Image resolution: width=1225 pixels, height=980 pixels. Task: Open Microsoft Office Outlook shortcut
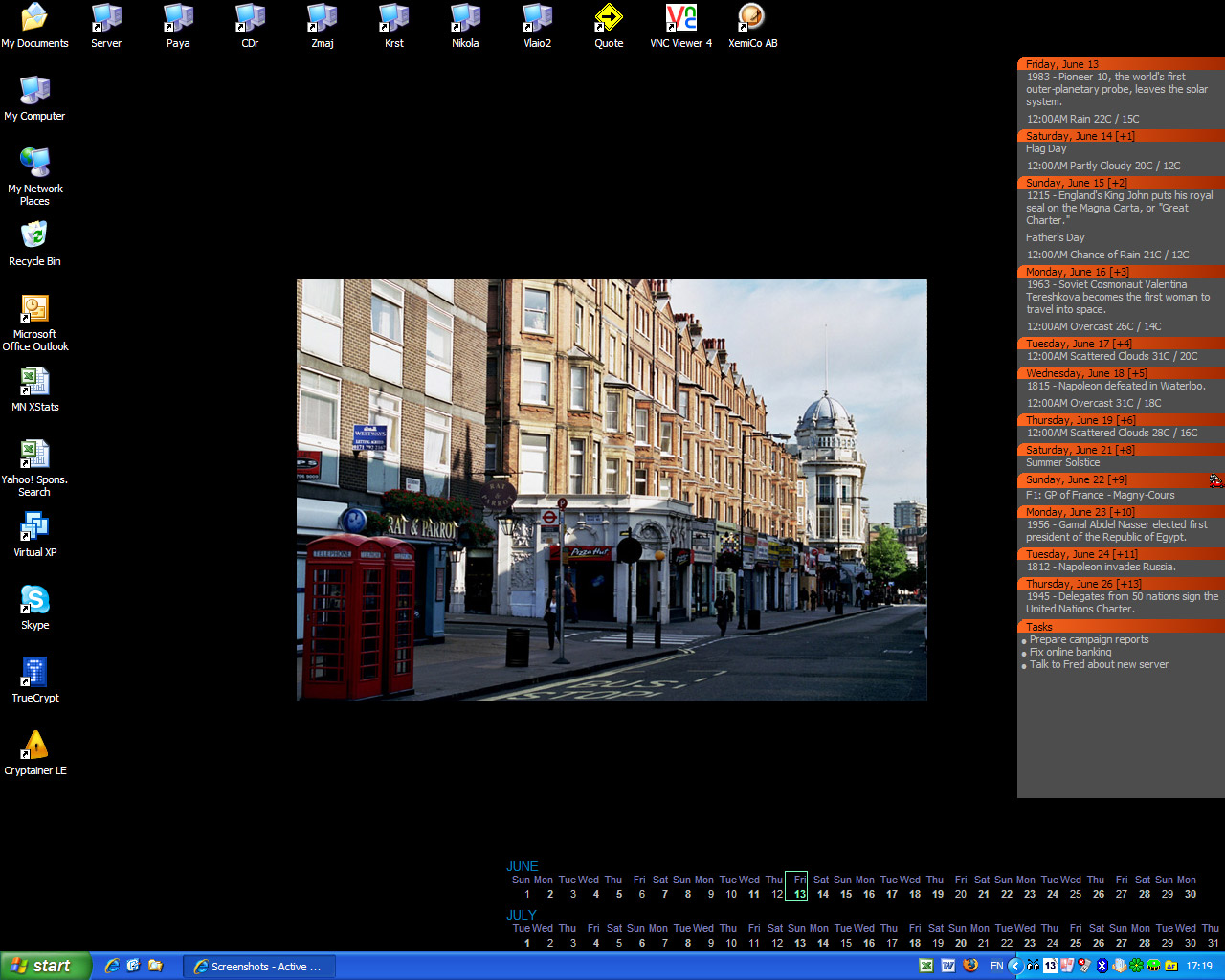pos(34,309)
